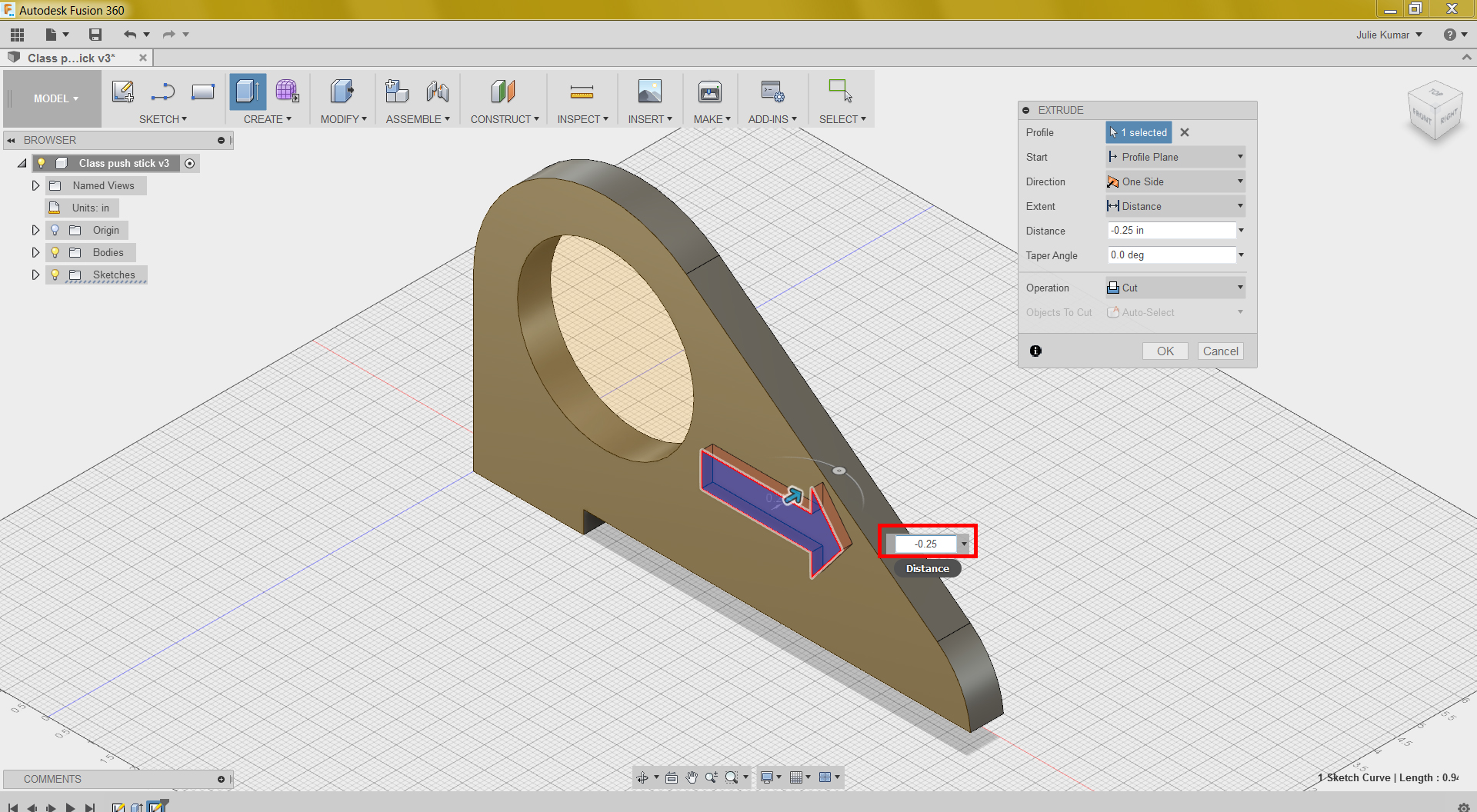1477x812 pixels.
Task: Open the Operation Cut dropdown
Action: pyautogui.click(x=1175, y=288)
